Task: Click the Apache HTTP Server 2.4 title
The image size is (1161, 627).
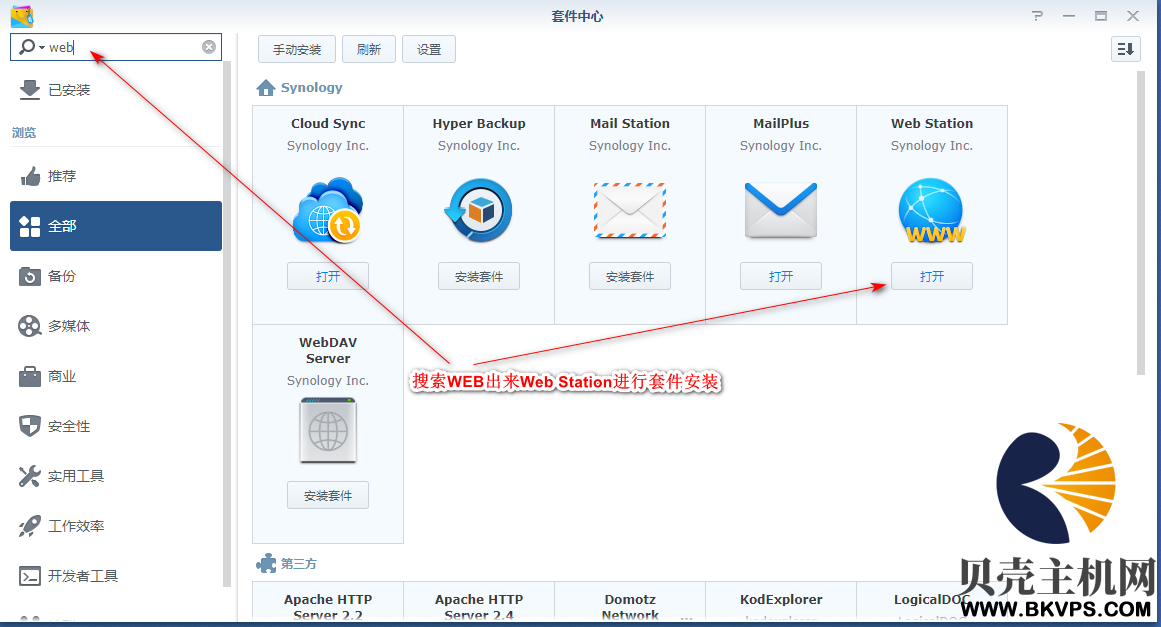Action: coord(479,607)
